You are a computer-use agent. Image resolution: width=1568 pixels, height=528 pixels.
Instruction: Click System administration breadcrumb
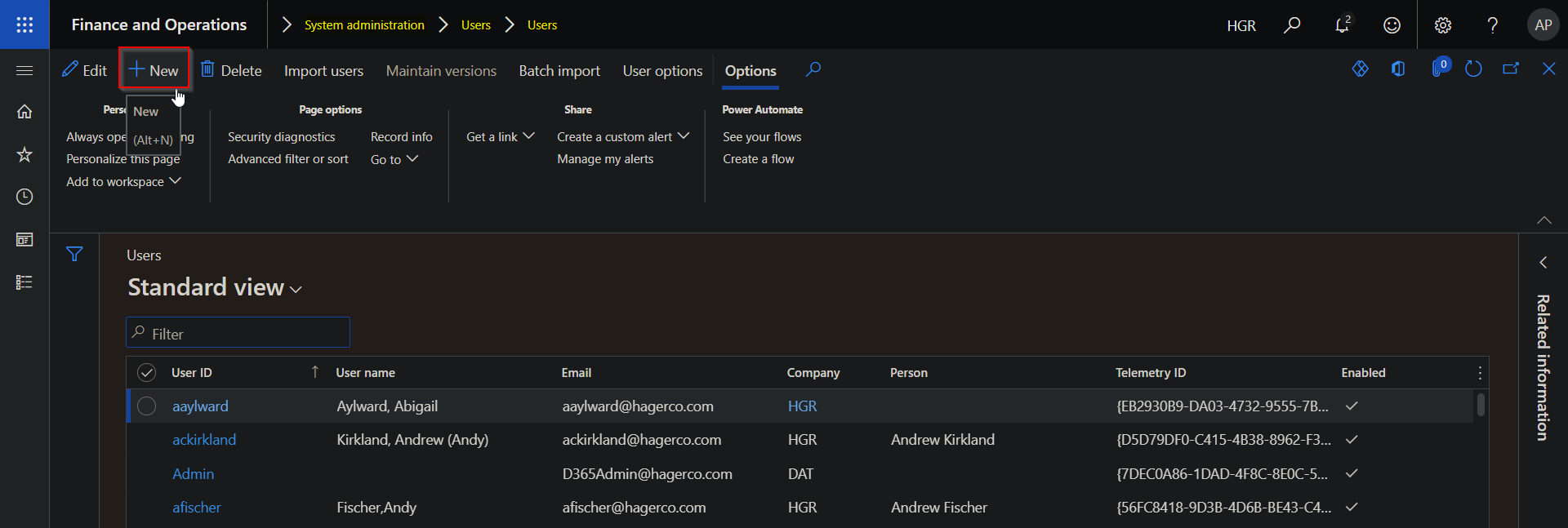pyautogui.click(x=364, y=25)
